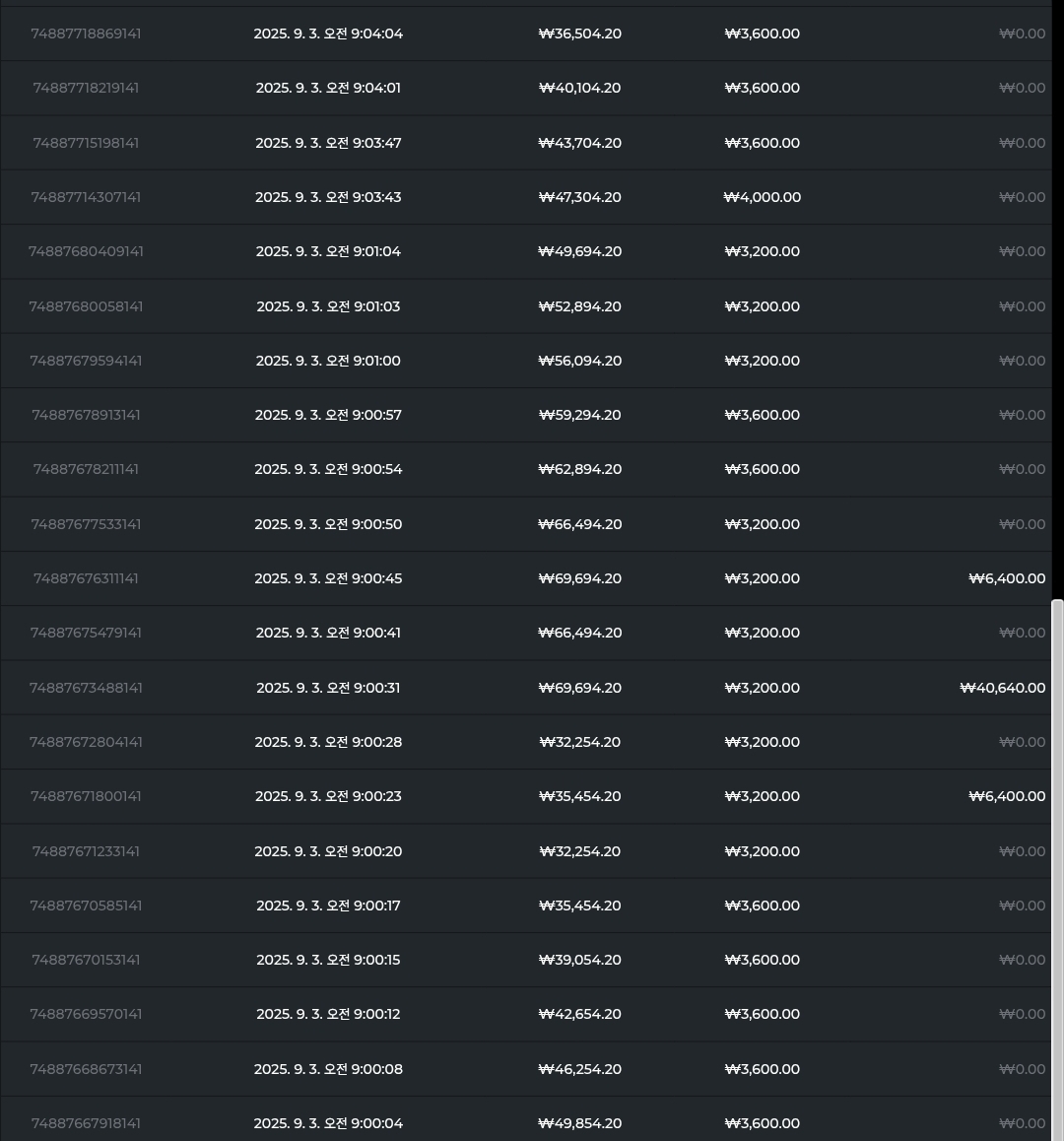
Task: Click the ₩6,400.00 payout at 9:00:23
Action: pyautogui.click(x=1007, y=796)
